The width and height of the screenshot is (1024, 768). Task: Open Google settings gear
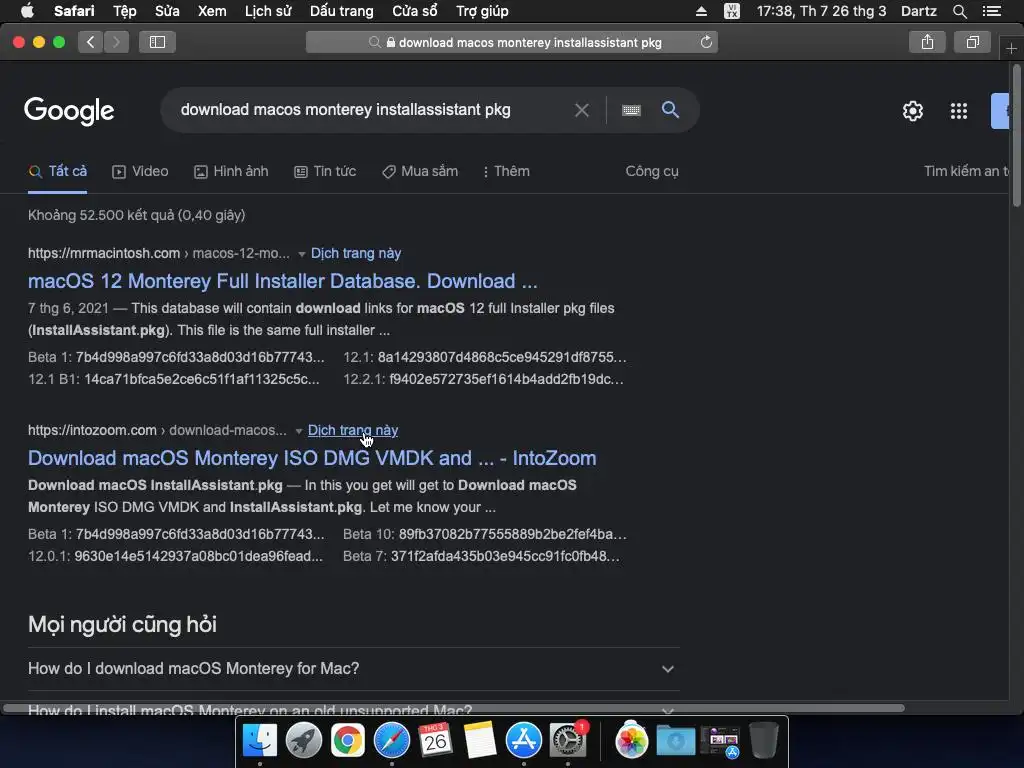pos(912,111)
